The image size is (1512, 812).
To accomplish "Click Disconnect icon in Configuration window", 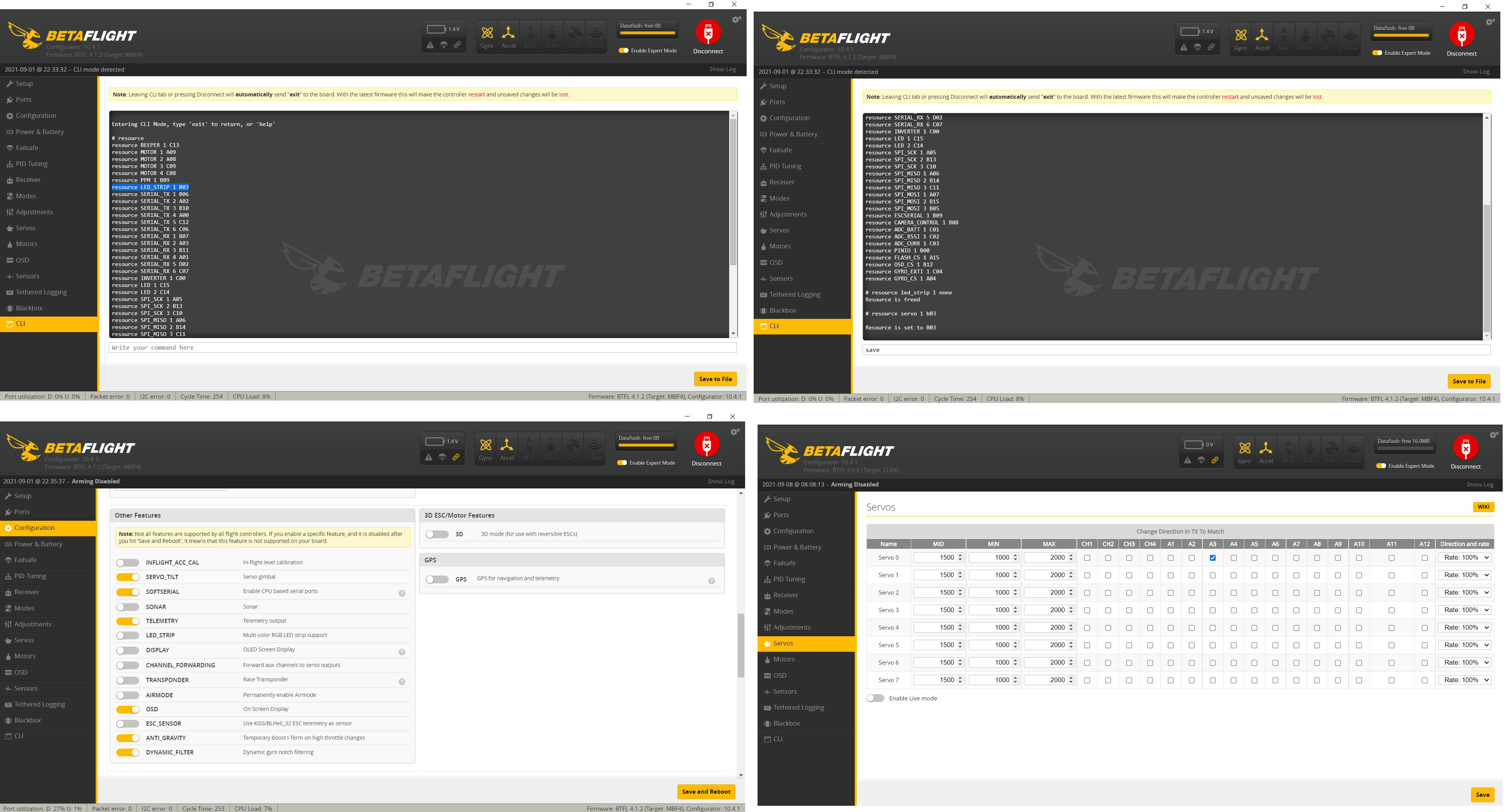I will pos(707,444).
